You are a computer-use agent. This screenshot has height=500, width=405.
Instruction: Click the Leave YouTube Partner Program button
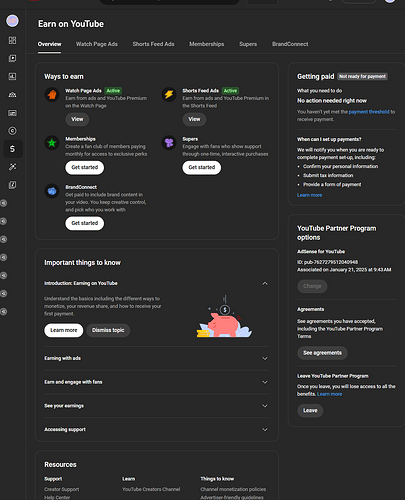click(310, 411)
